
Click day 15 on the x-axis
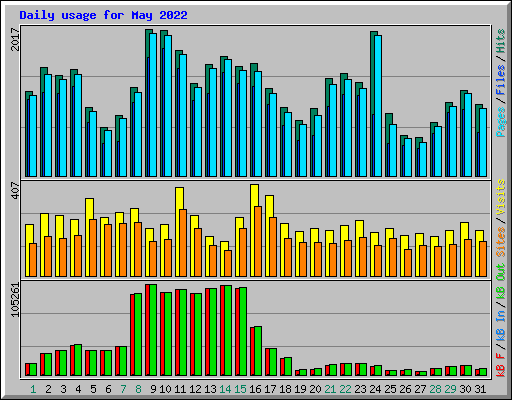tap(240, 389)
